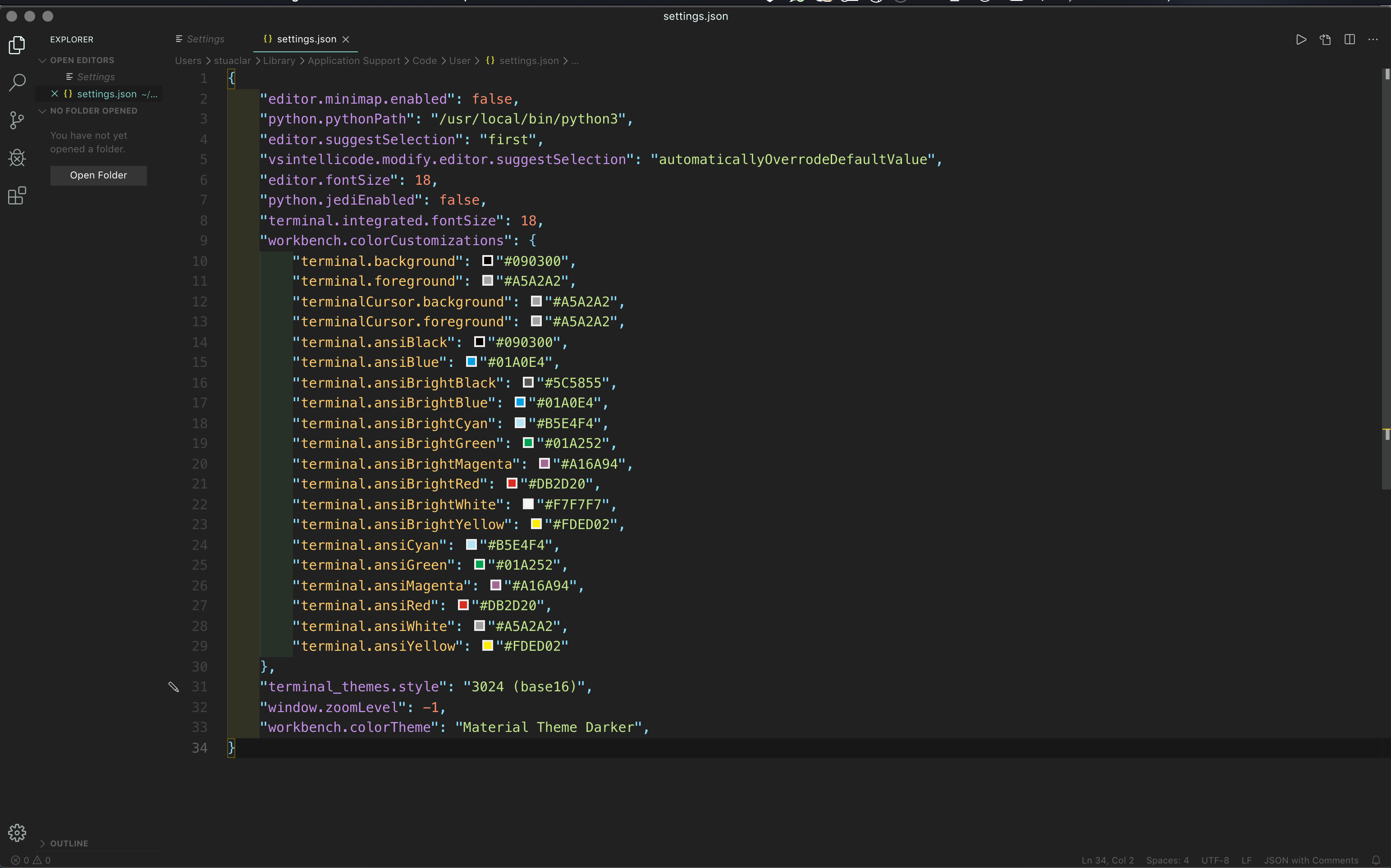Click the Open Folder button
Image resolution: width=1391 pixels, height=868 pixels.
[98, 175]
